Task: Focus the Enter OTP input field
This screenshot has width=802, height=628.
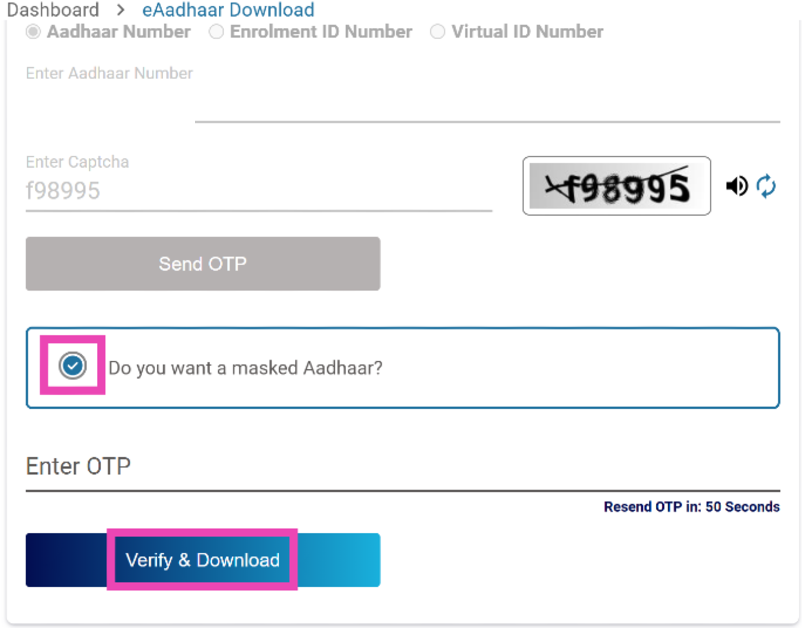Action: (x=400, y=467)
